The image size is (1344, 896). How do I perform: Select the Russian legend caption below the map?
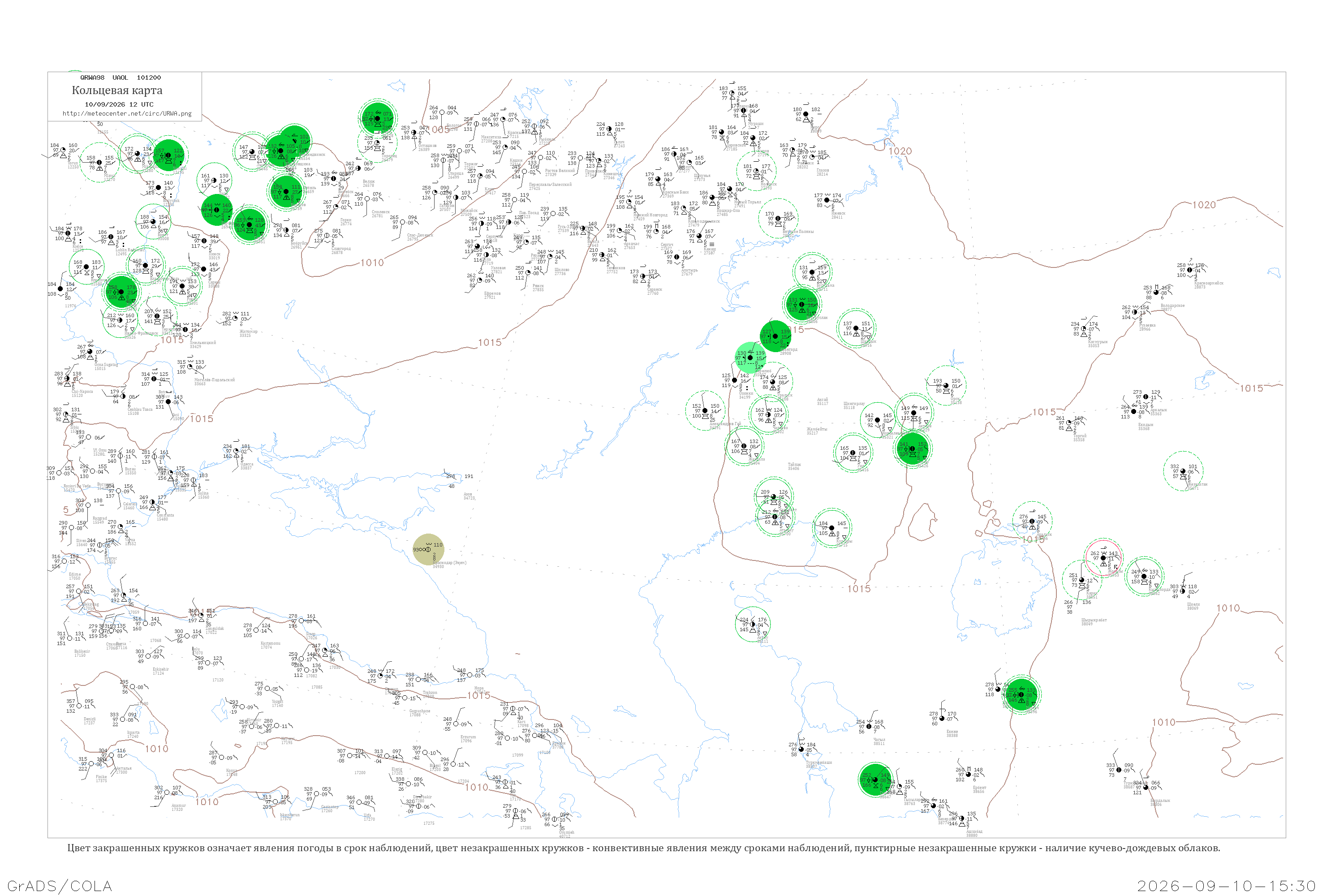tap(643, 848)
